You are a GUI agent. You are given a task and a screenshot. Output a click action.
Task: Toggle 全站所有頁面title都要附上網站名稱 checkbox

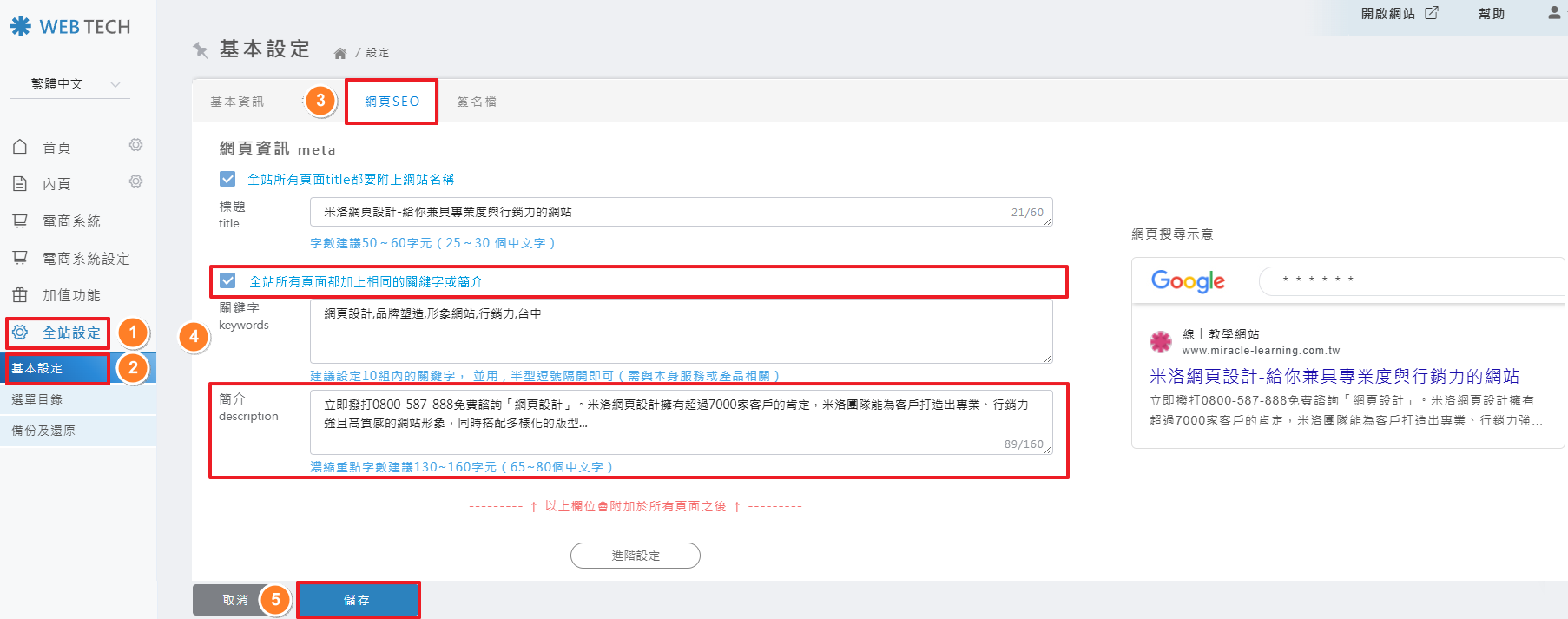[x=227, y=179]
